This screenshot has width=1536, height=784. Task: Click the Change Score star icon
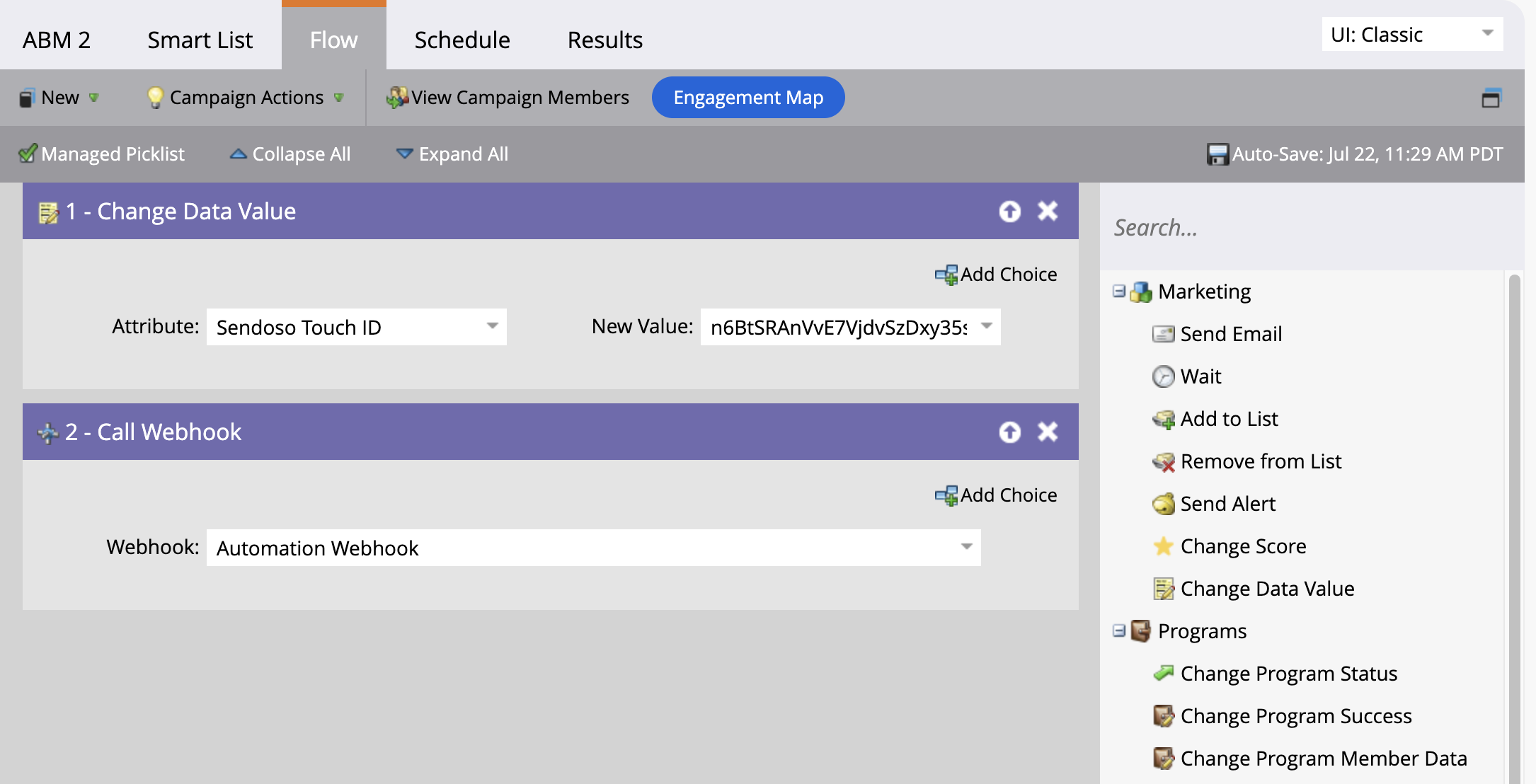pyautogui.click(x=1164, y=546)
